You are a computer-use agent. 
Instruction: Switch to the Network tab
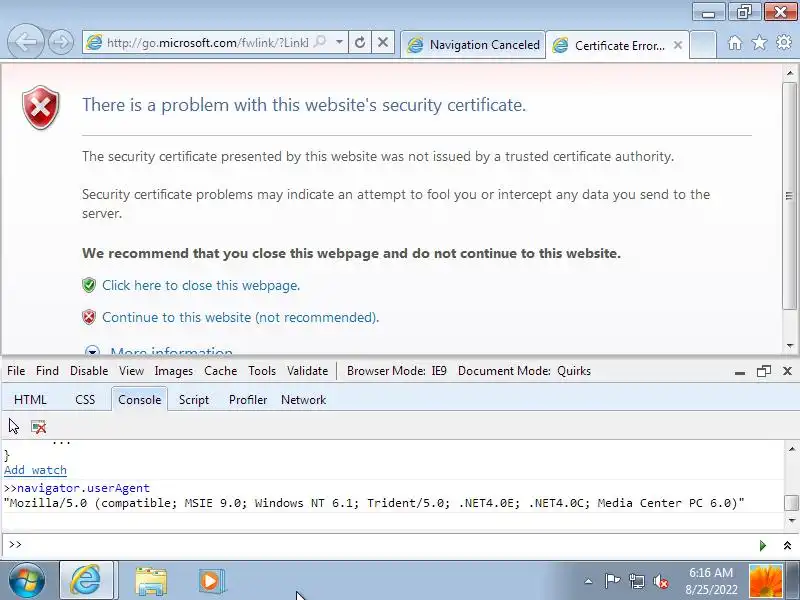[304, 399]
